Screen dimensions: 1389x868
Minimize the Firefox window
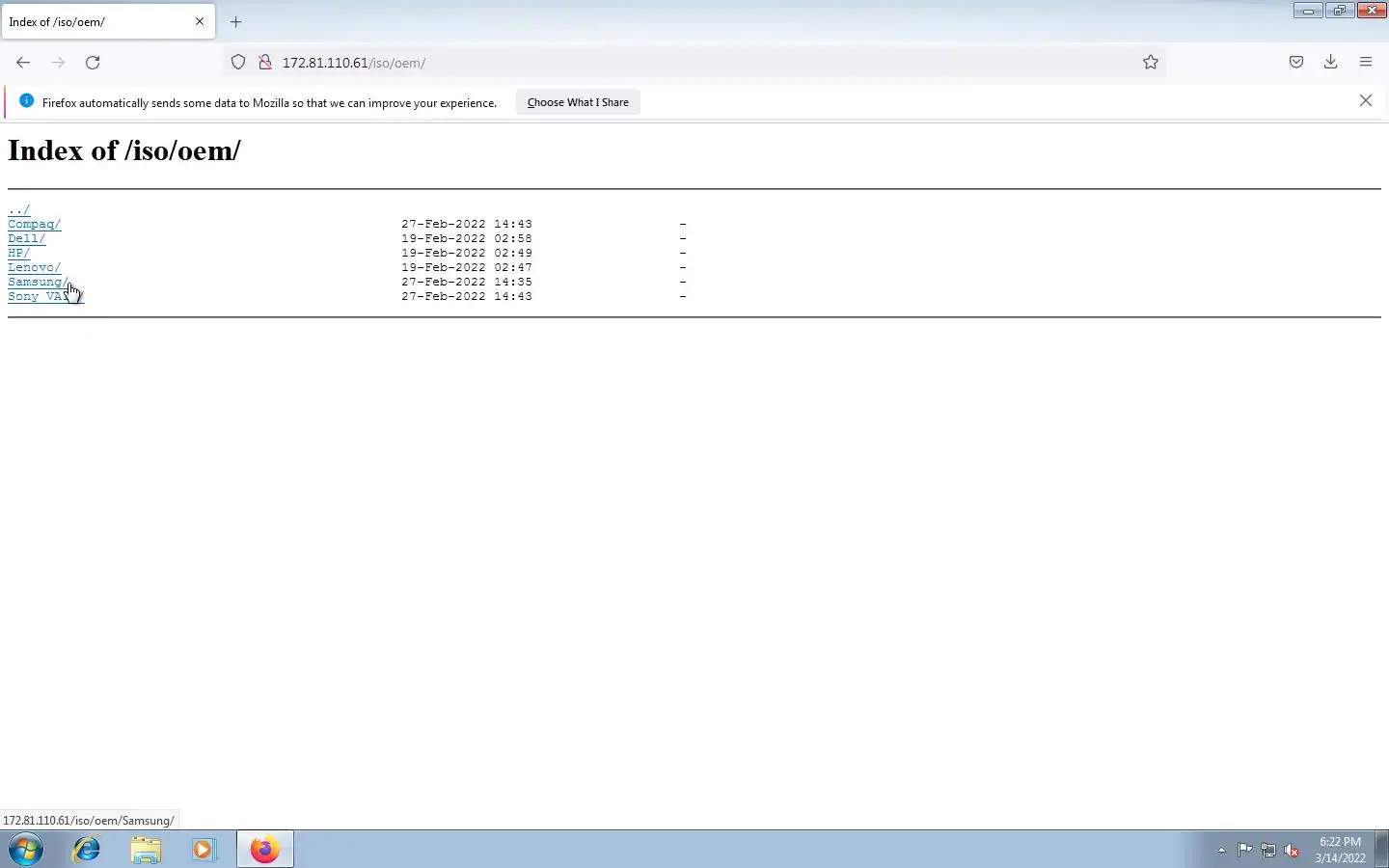[1308, 11]
